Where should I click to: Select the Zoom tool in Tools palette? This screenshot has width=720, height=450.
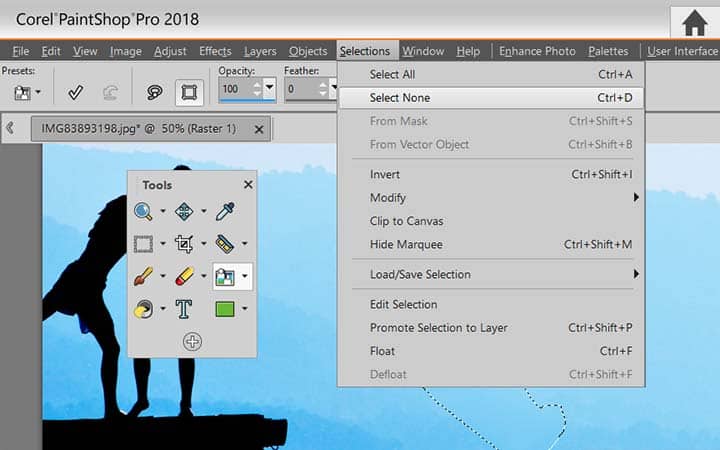143,212
